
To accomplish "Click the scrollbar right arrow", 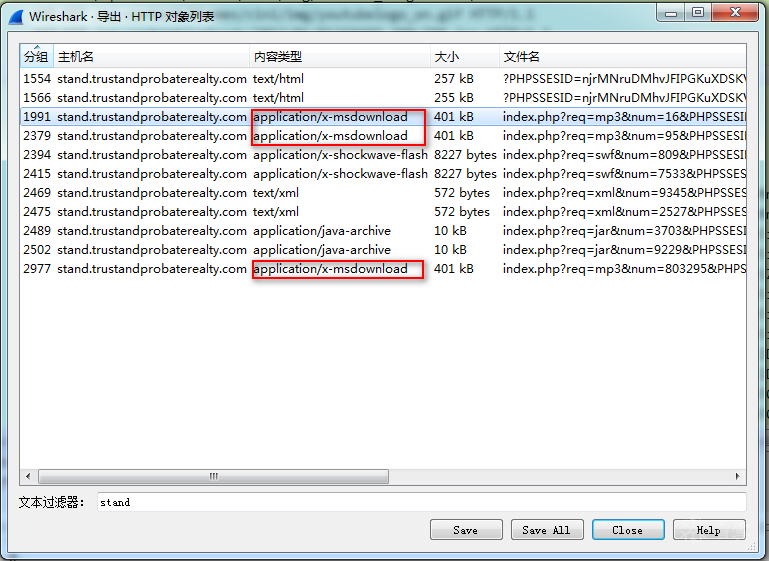I will click(738, 476).
